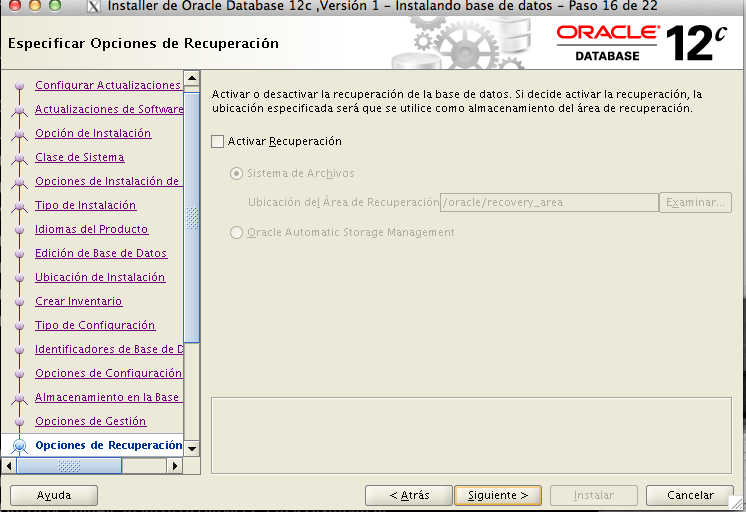Click step bullet icon beside Opciones de Gestión

tap(20, 422)
